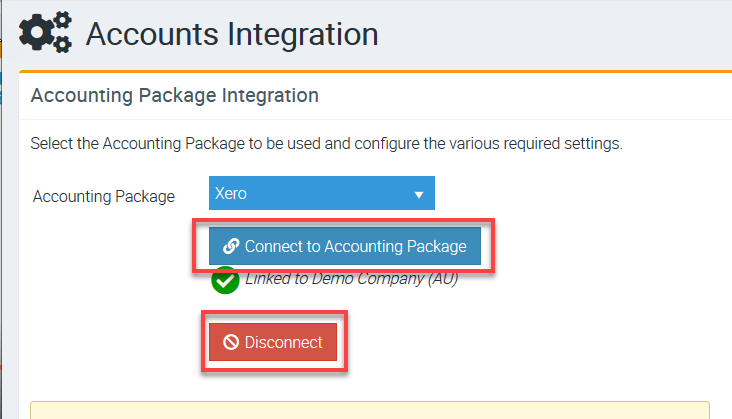Click the "Linked to Demo Company (AU)" status text
The image size is (732, 419).
click(x=351, y=279)
